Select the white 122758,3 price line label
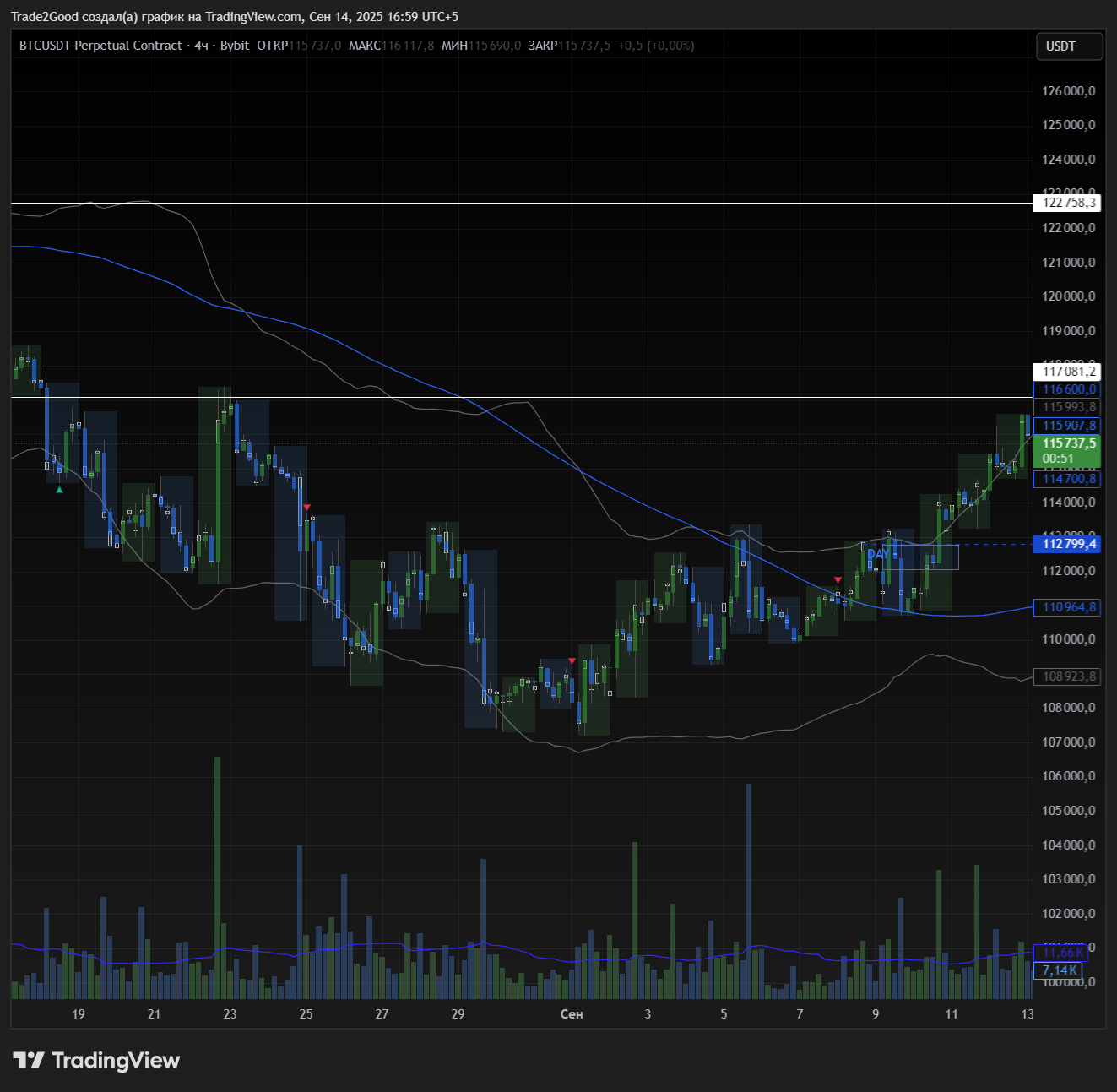Image resolution: width=1117 pixels, height=1092 pixels. coord(1067,203)
